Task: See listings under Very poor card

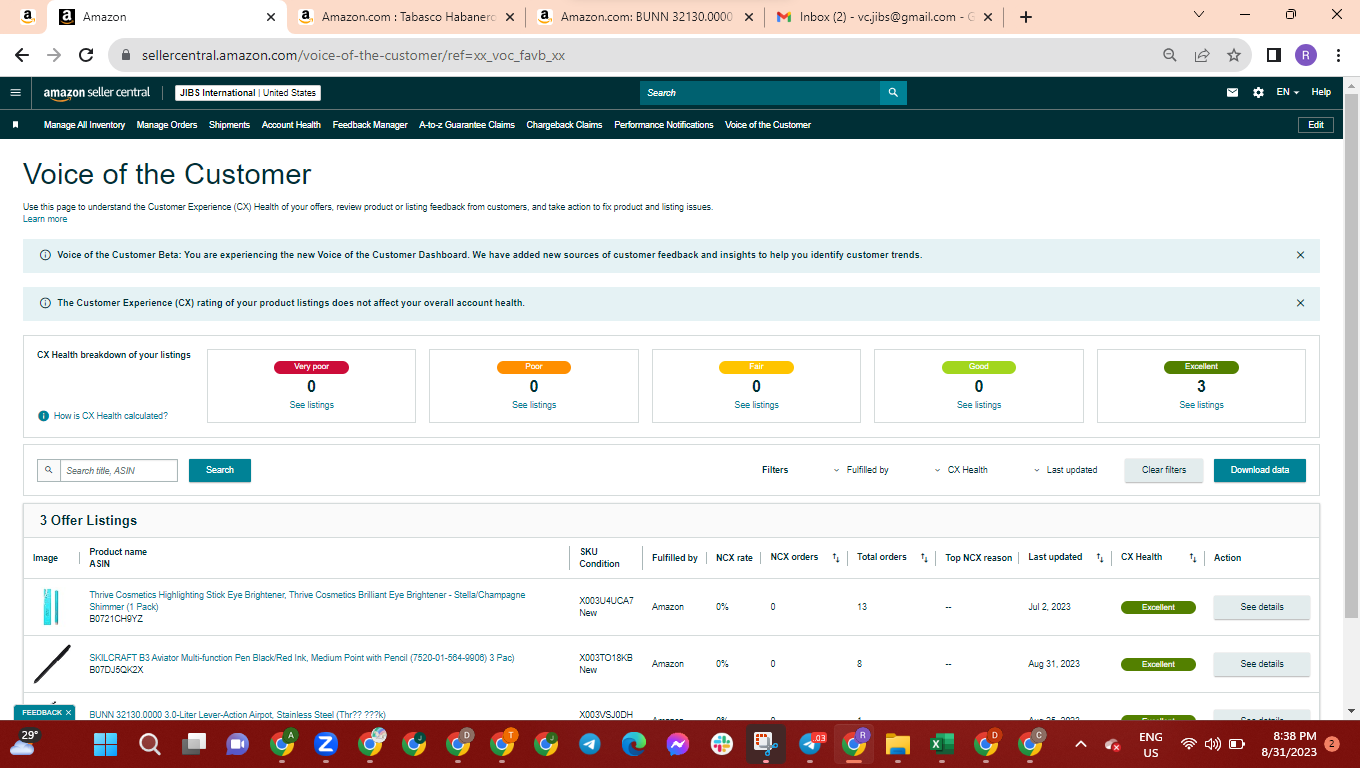Action: 311,405
